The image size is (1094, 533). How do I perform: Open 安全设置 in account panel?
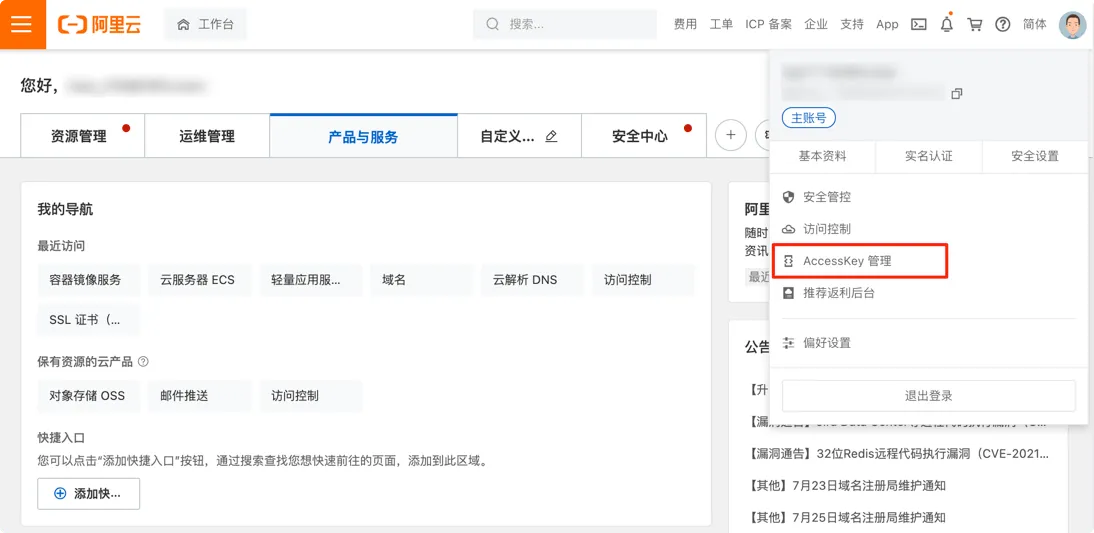coord(1035,156)
